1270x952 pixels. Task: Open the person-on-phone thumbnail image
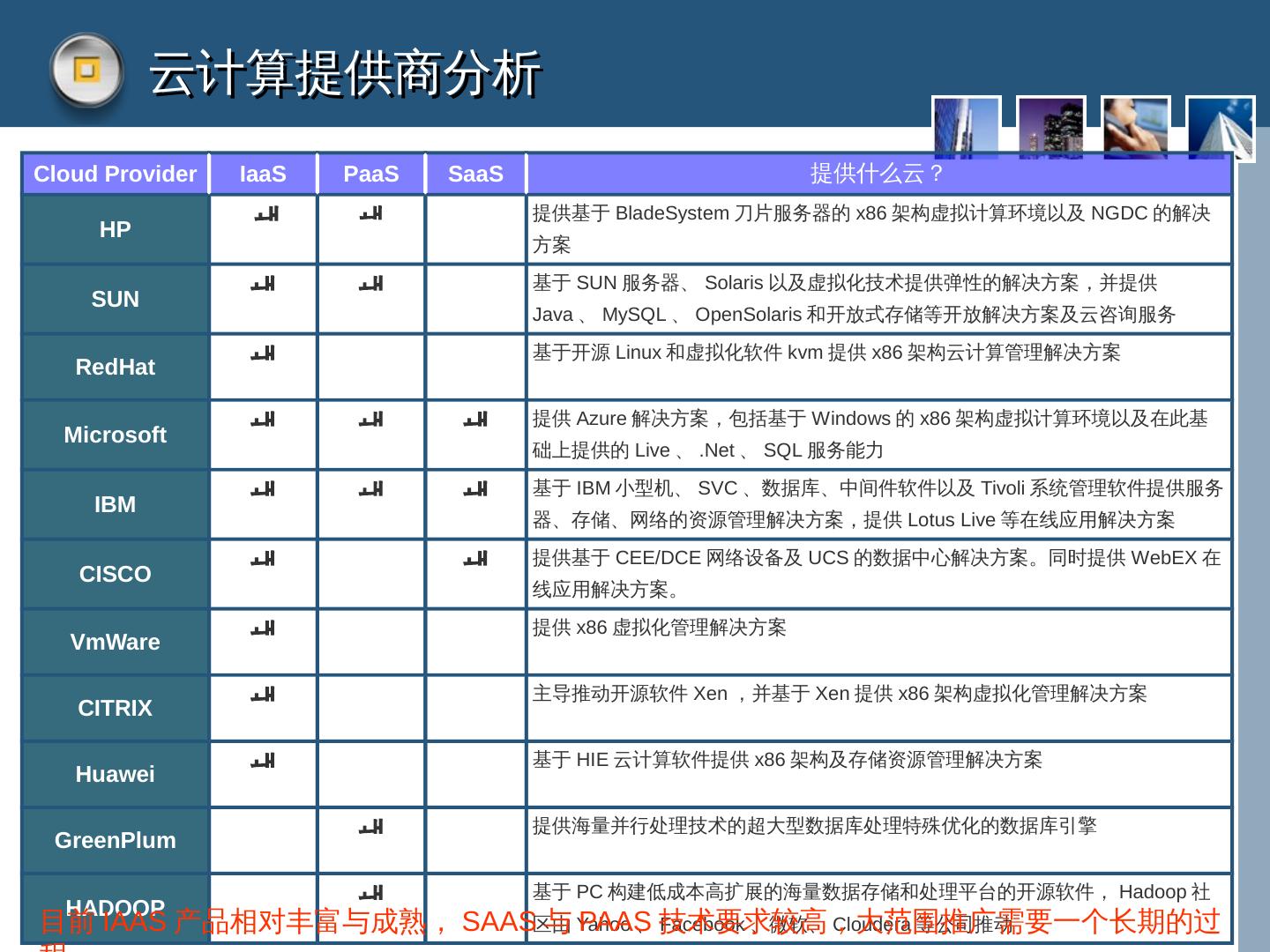1135,128
